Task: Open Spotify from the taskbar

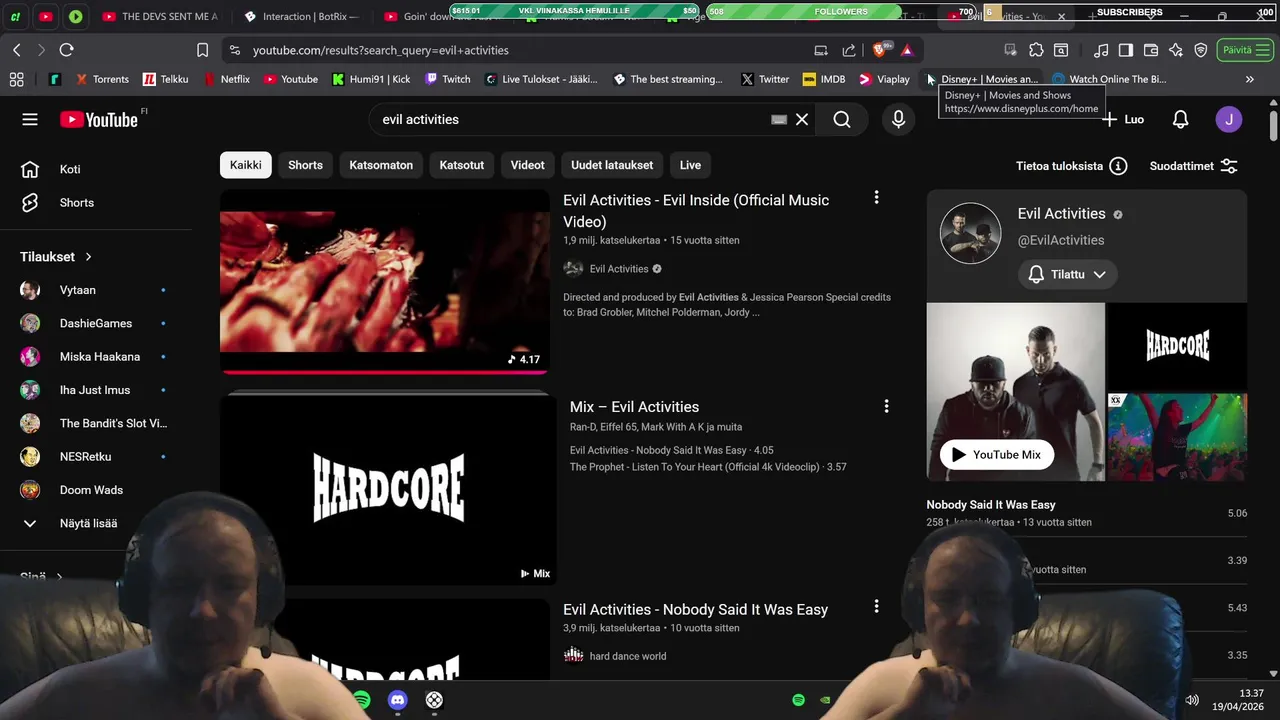Action: click(362, 700)
